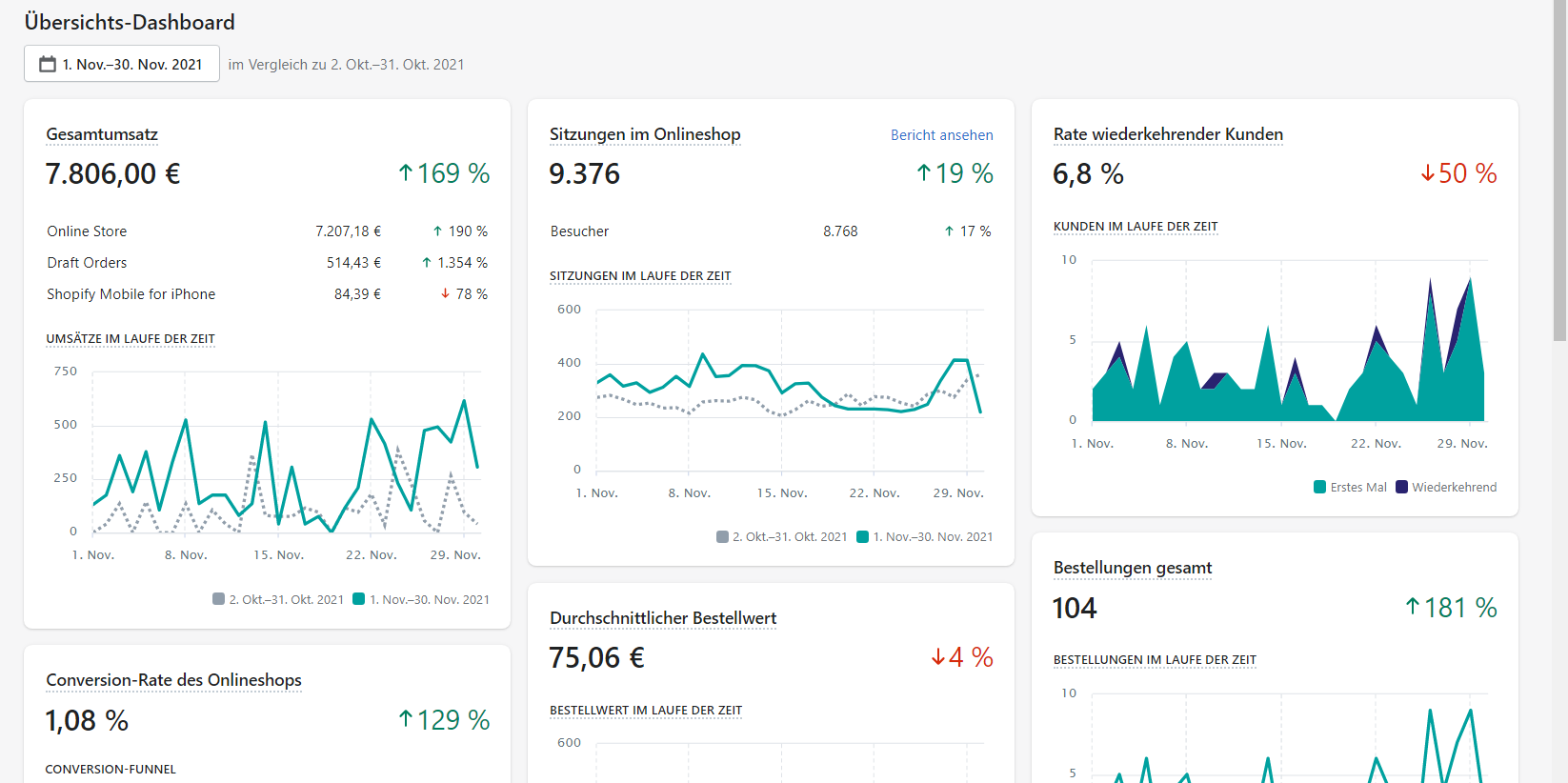Click the 9.376 sessions value
1568x783 pixels.
[x=584, y=174]
